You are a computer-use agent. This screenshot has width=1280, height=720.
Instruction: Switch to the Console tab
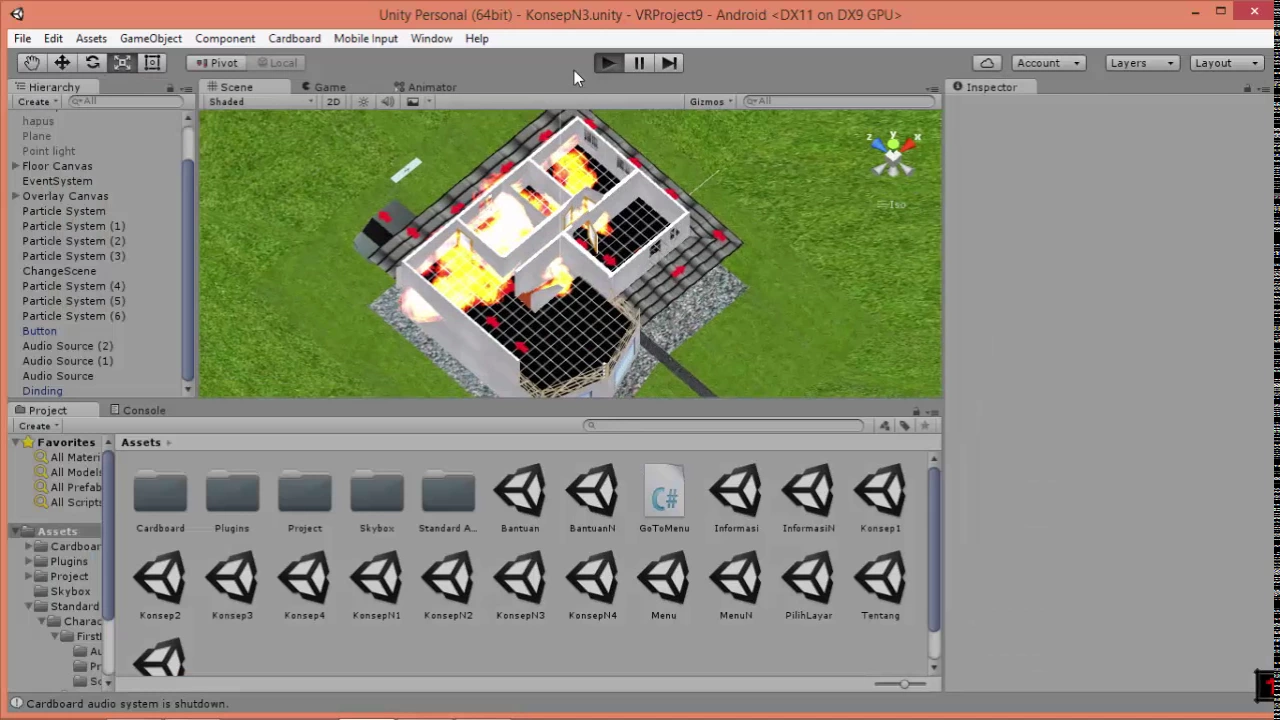coord(138,410)
